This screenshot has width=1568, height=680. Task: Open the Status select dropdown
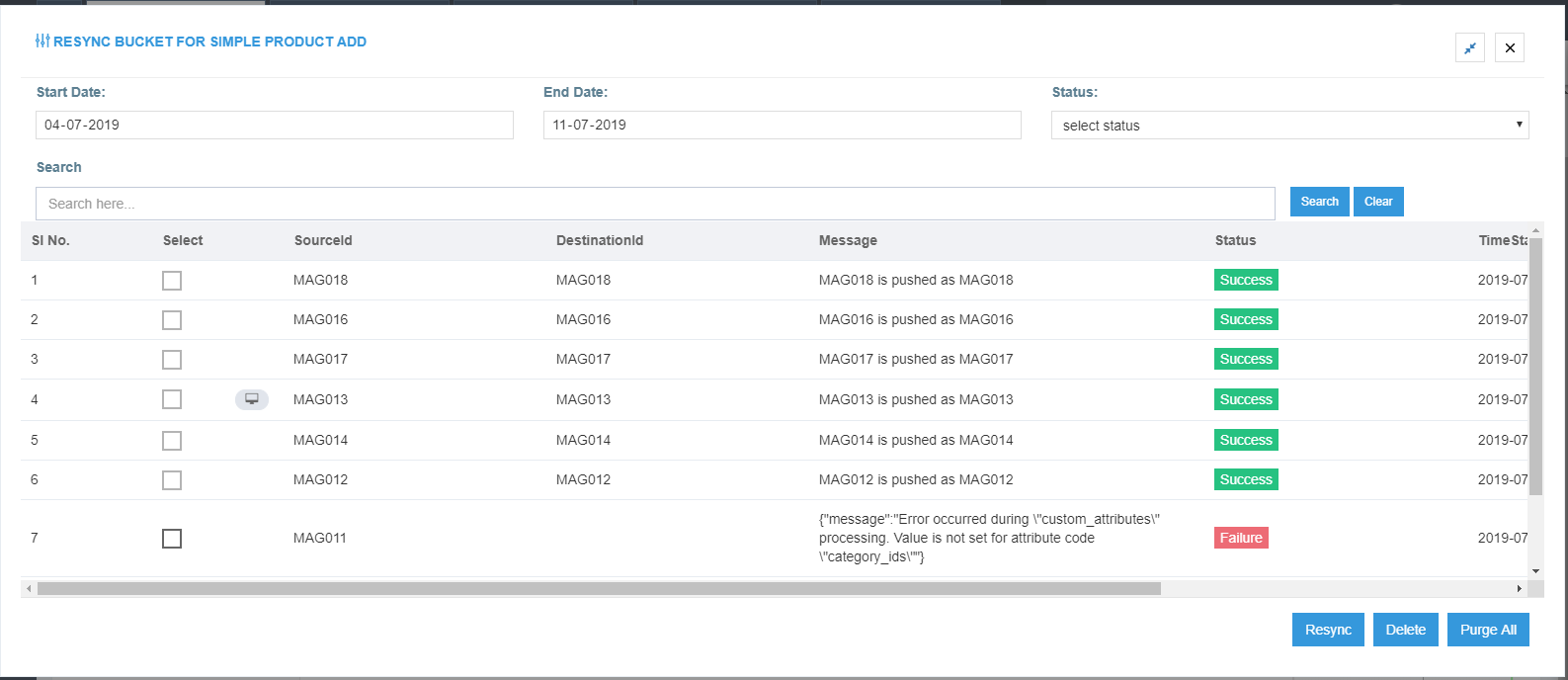[1289, 126]
